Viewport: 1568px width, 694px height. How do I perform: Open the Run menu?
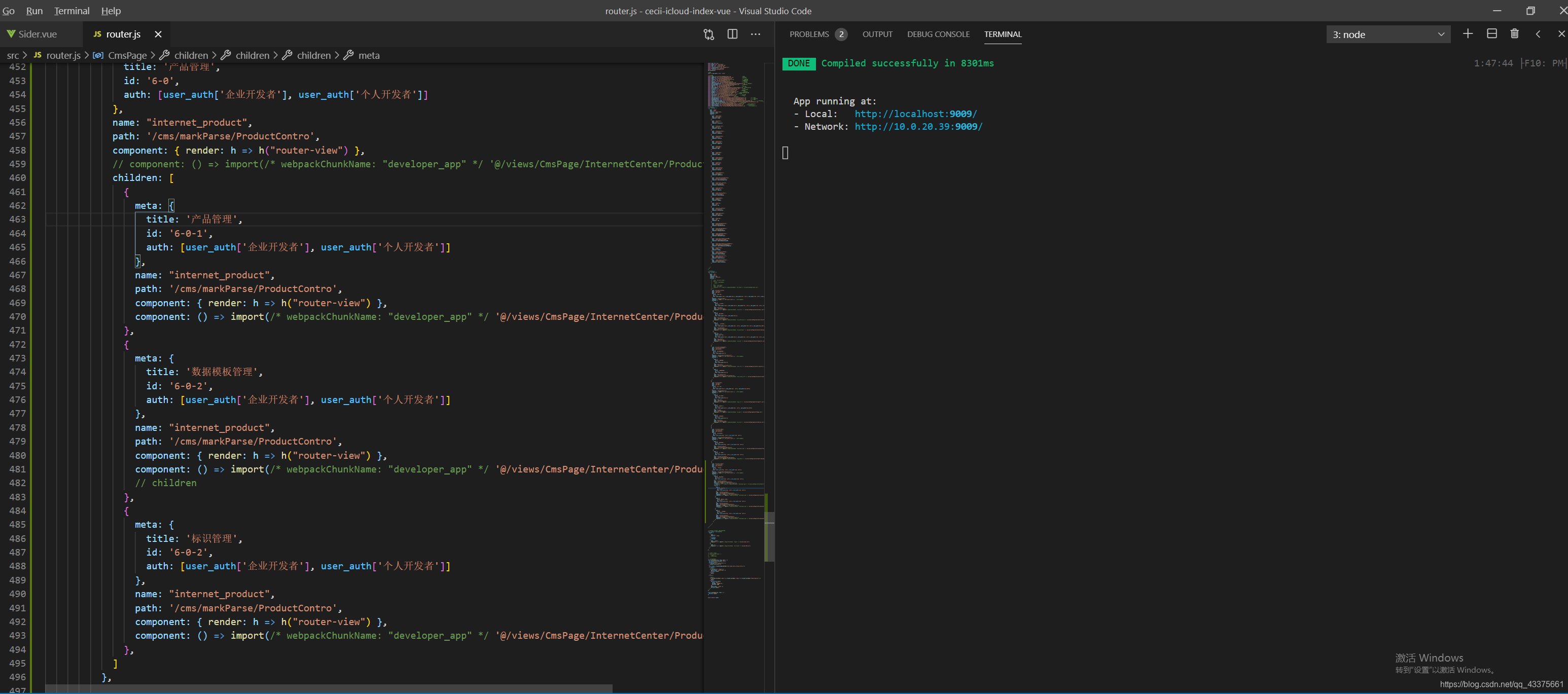[34, 11]
